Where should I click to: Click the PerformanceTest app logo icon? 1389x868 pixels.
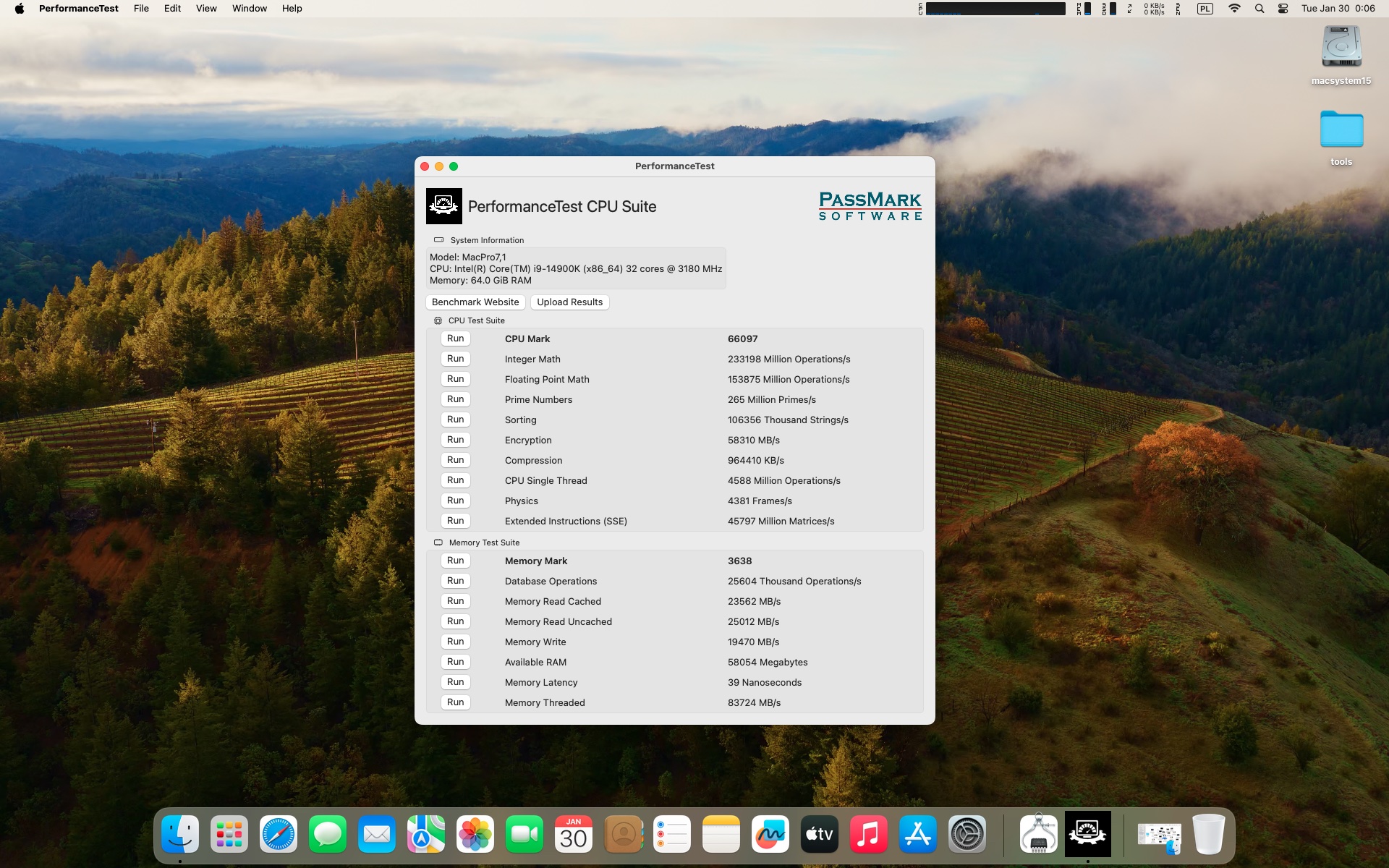click(443, 206)
